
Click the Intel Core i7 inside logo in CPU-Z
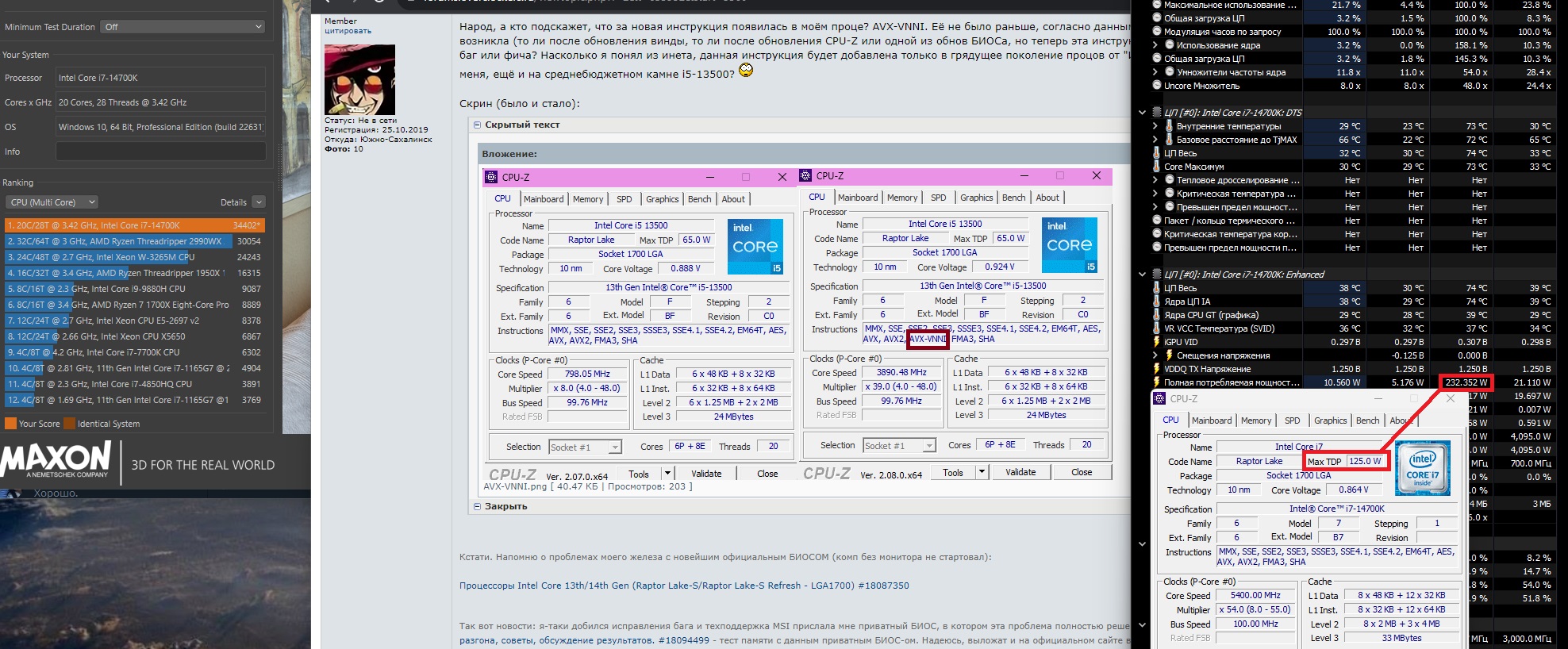pyautogui.click(x=1422, y=468)
